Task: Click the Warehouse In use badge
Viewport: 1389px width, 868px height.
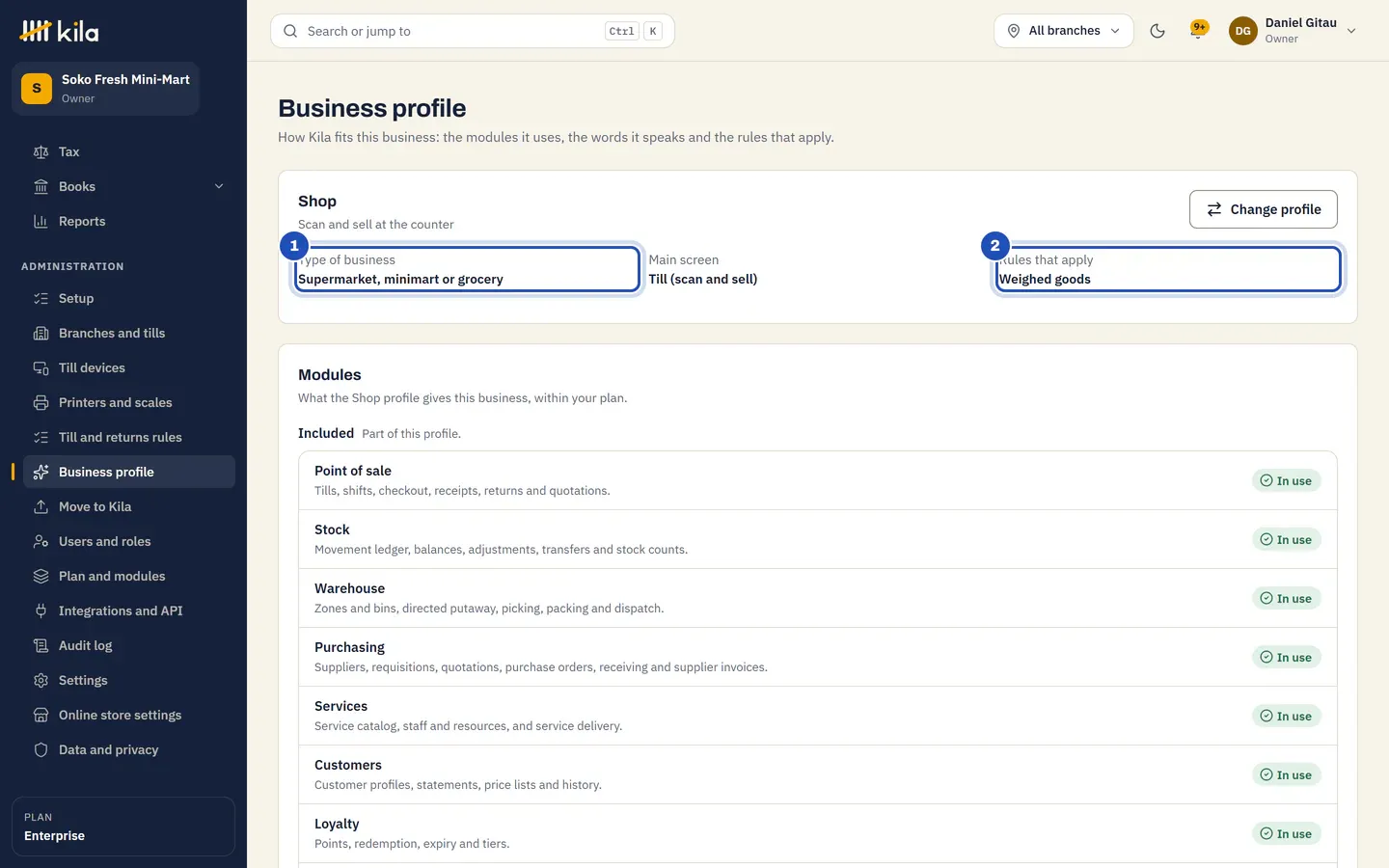Action: point(1287,598)
